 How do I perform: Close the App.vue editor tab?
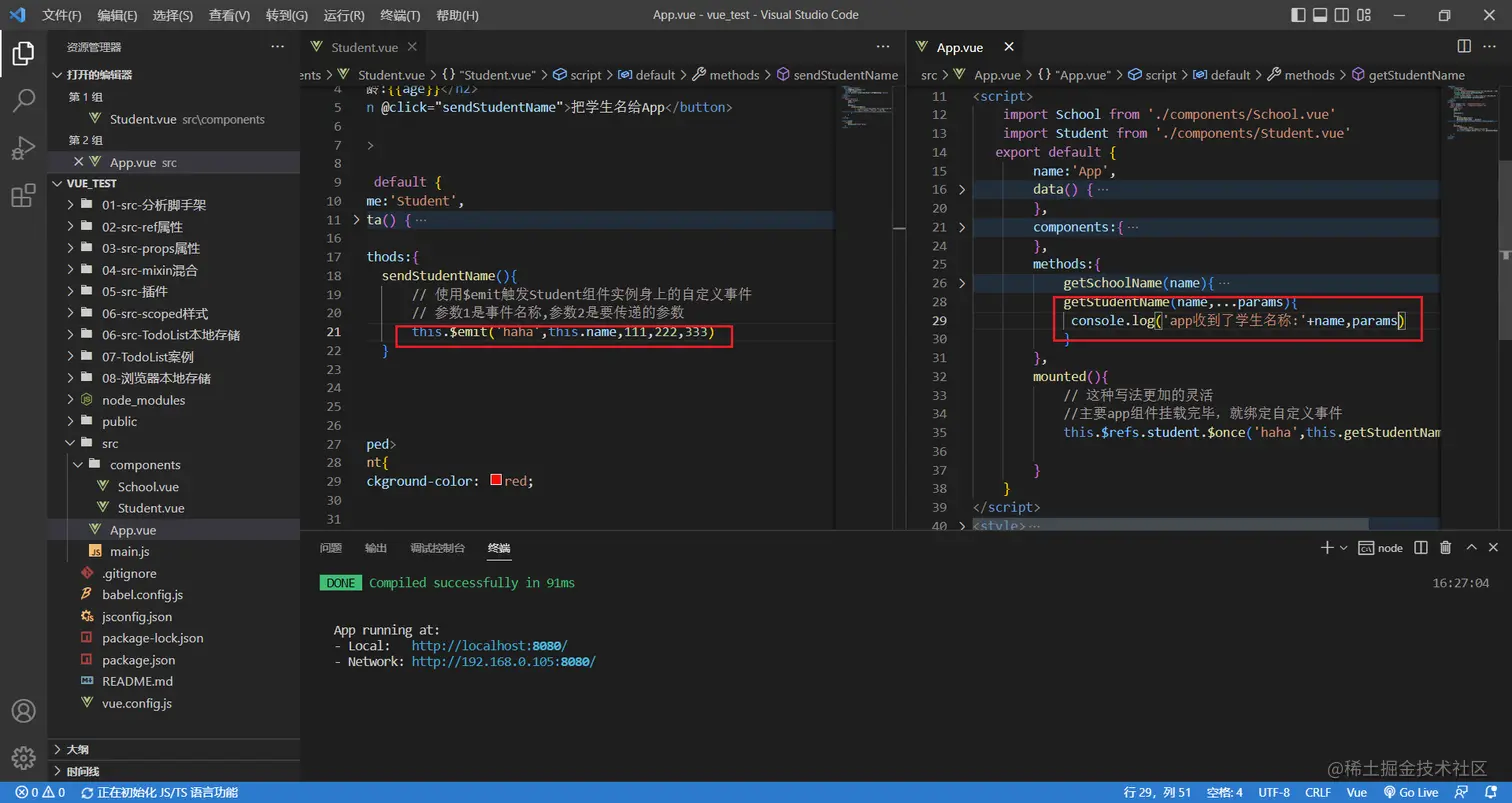point(1009,46)
